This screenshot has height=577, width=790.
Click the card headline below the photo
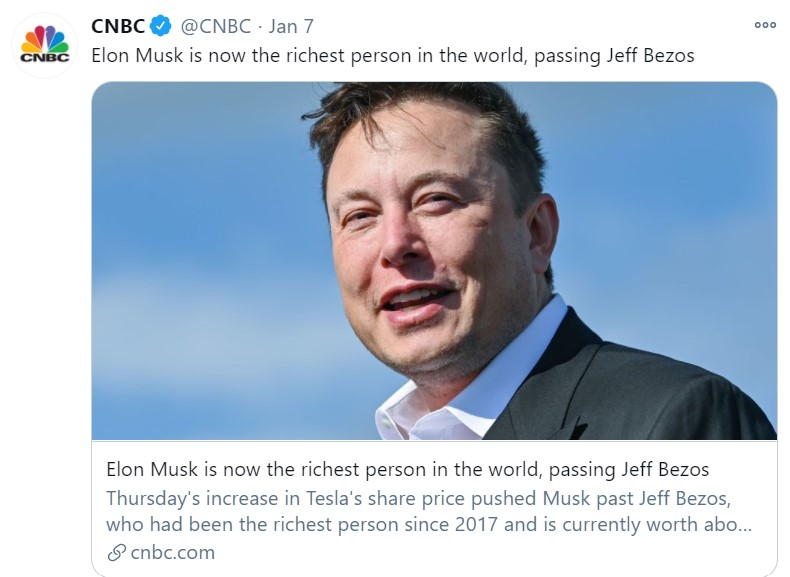(408, 470)
